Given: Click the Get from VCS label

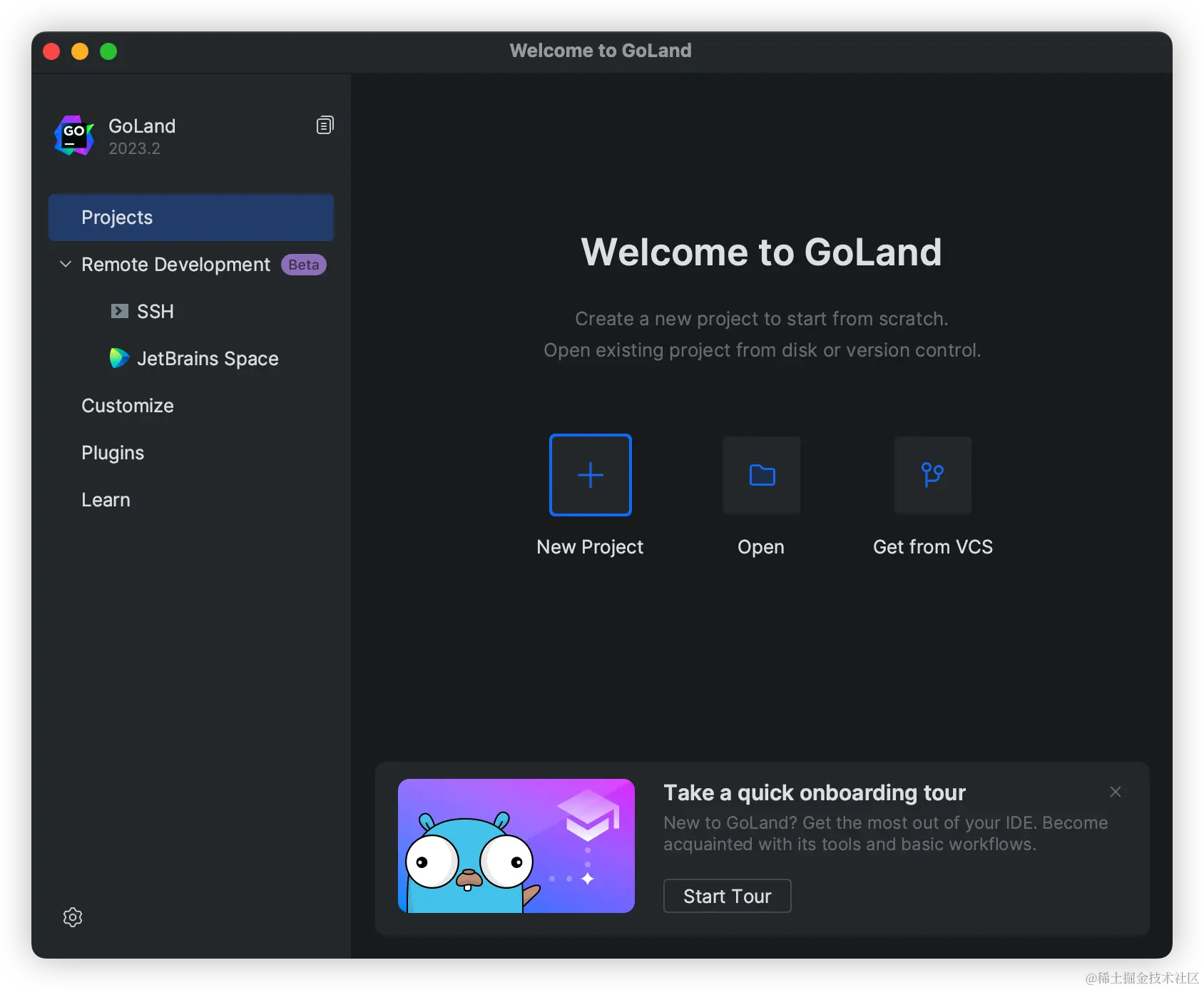Looking at the screenshot, I should 933,547.
